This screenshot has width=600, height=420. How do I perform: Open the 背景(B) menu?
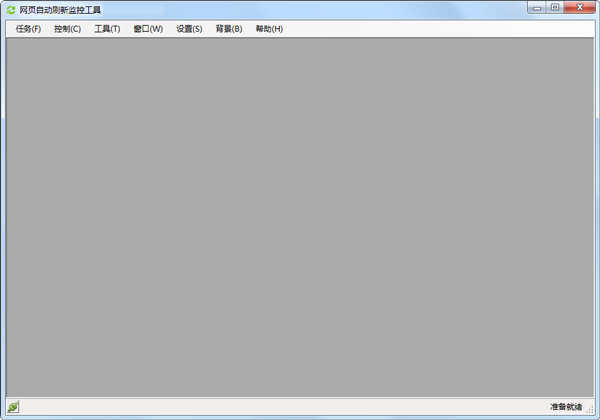click(x=229, y=29)
